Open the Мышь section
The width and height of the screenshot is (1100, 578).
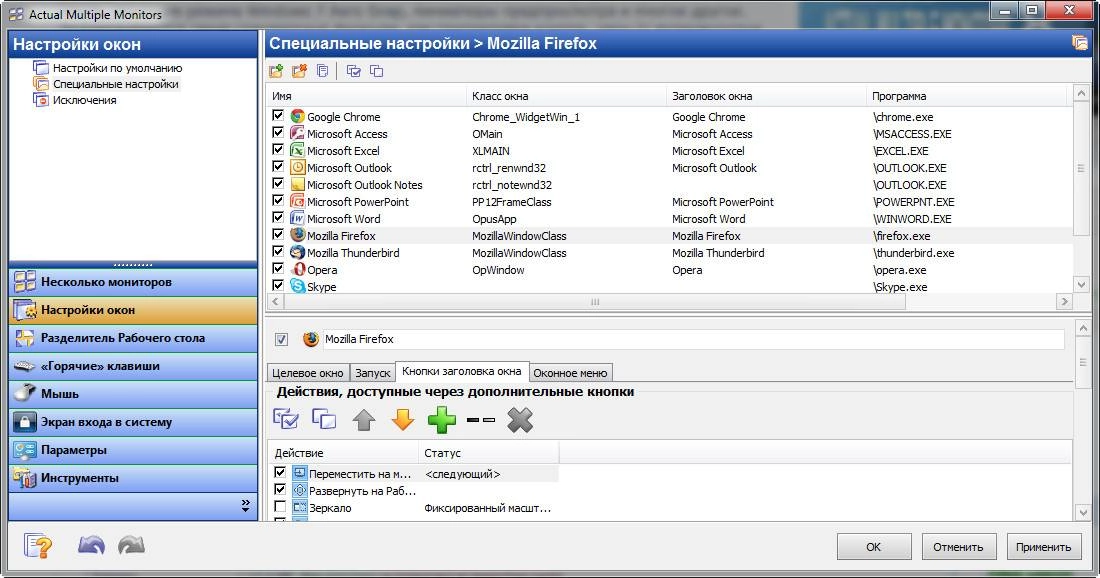coord(133,394)
